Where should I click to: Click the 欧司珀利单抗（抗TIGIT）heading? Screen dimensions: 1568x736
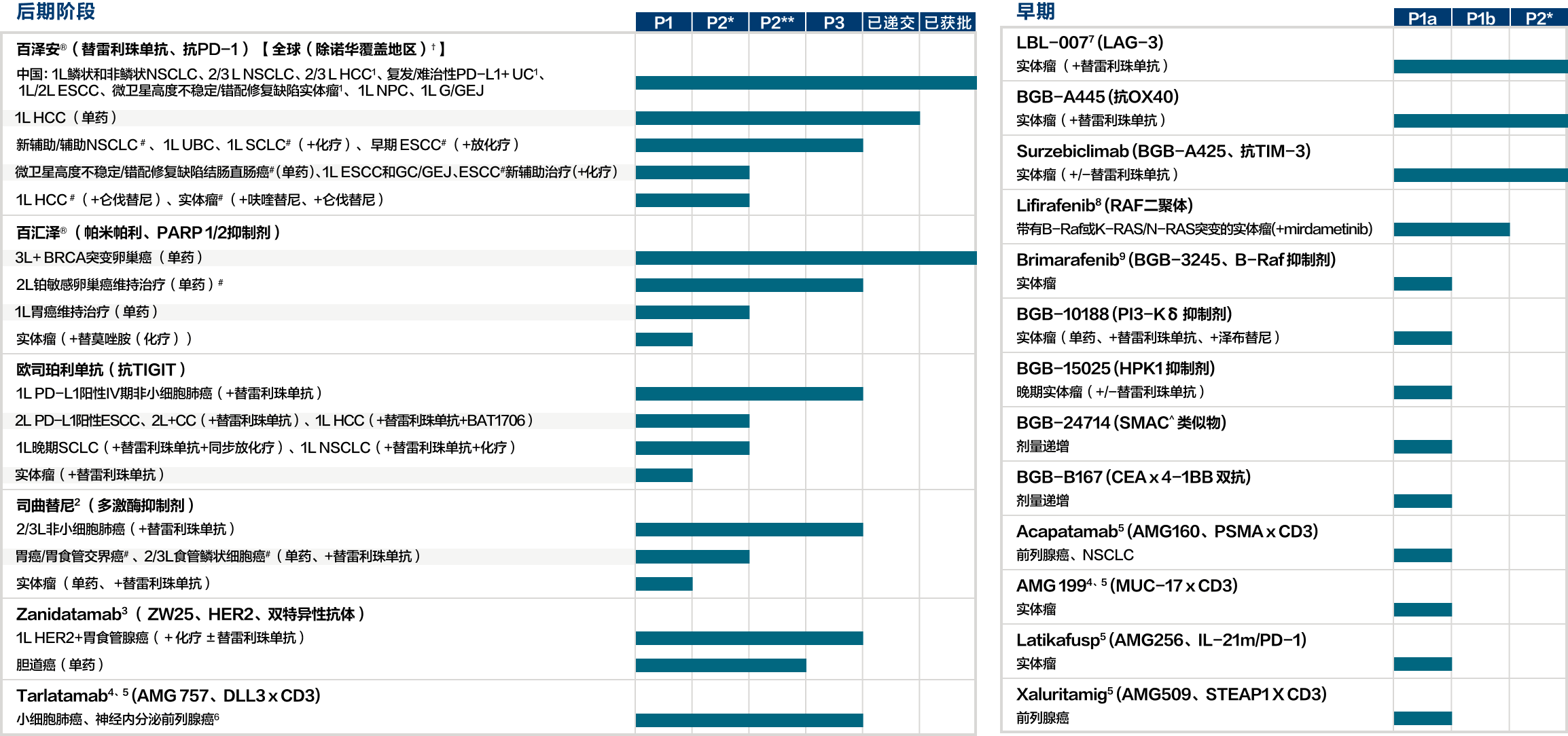[x=101, y=369]
